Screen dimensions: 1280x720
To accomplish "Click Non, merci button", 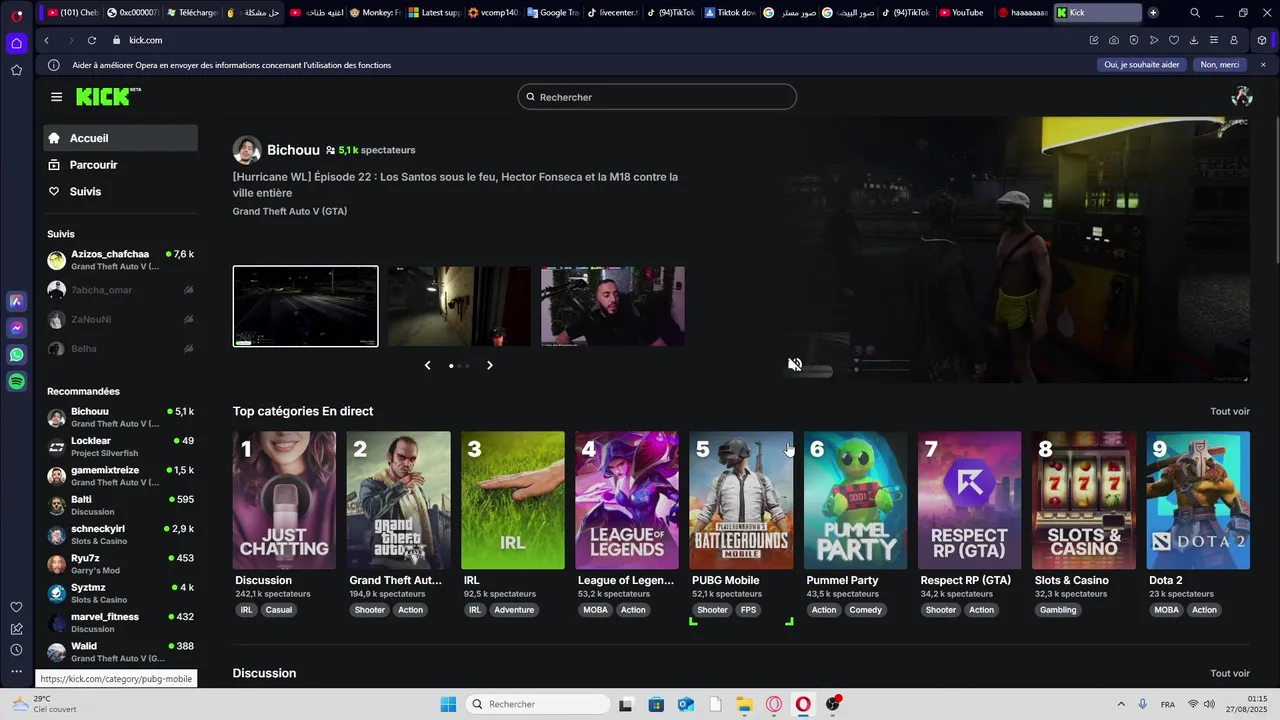I will coord(1220,65).
